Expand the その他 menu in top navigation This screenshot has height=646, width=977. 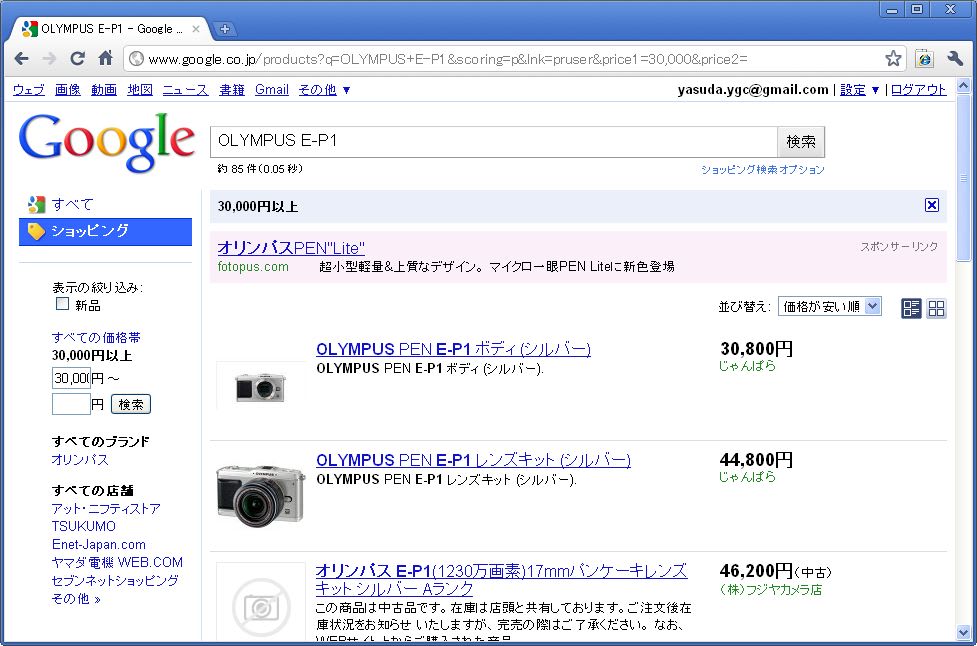(x=324, y=90)
